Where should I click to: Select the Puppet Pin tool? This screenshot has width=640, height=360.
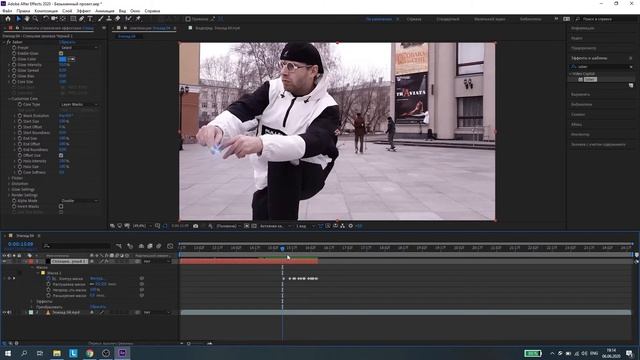tap(138, 19)
